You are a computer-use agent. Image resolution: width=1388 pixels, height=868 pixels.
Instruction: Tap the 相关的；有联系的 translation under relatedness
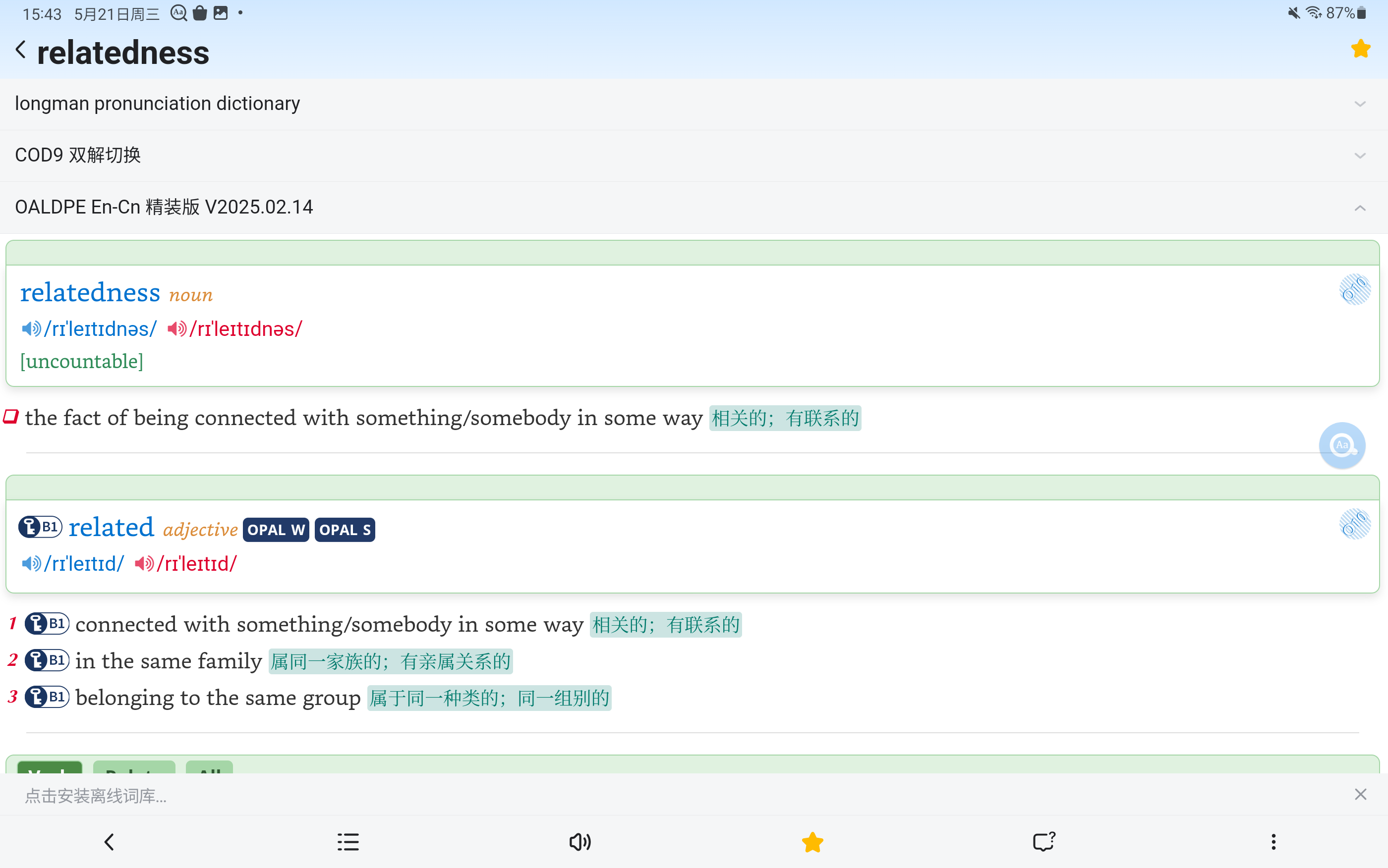coord(785,418)
